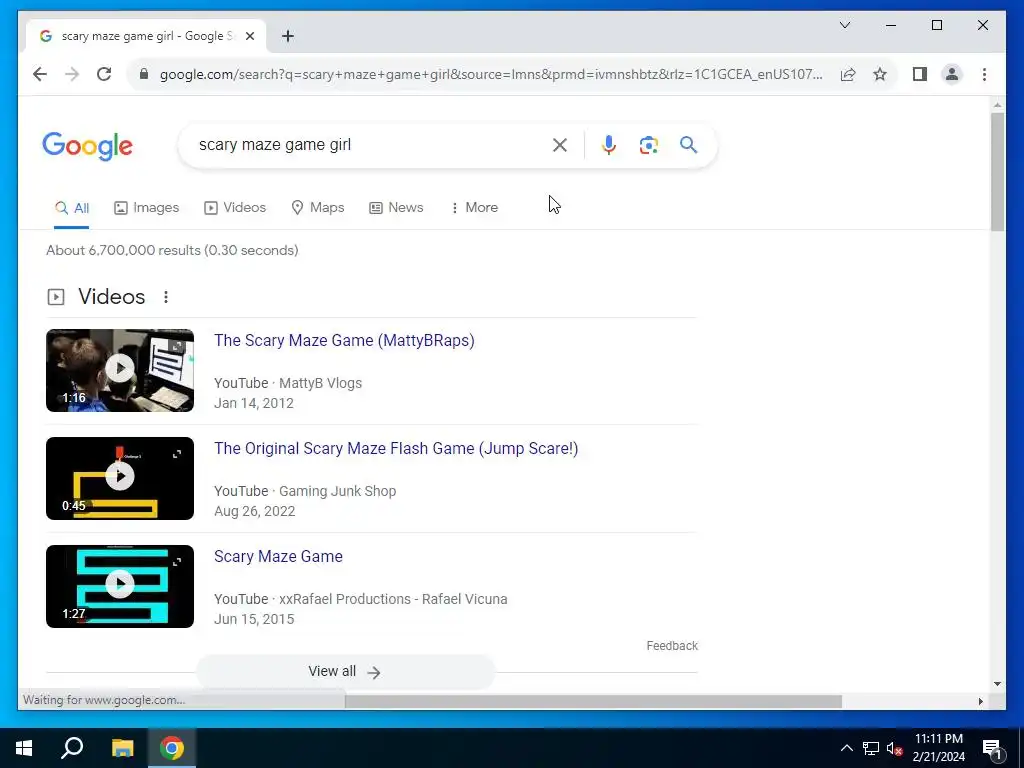
Task: Open Videos section three-dot options
Action: (x=166, y=297)
